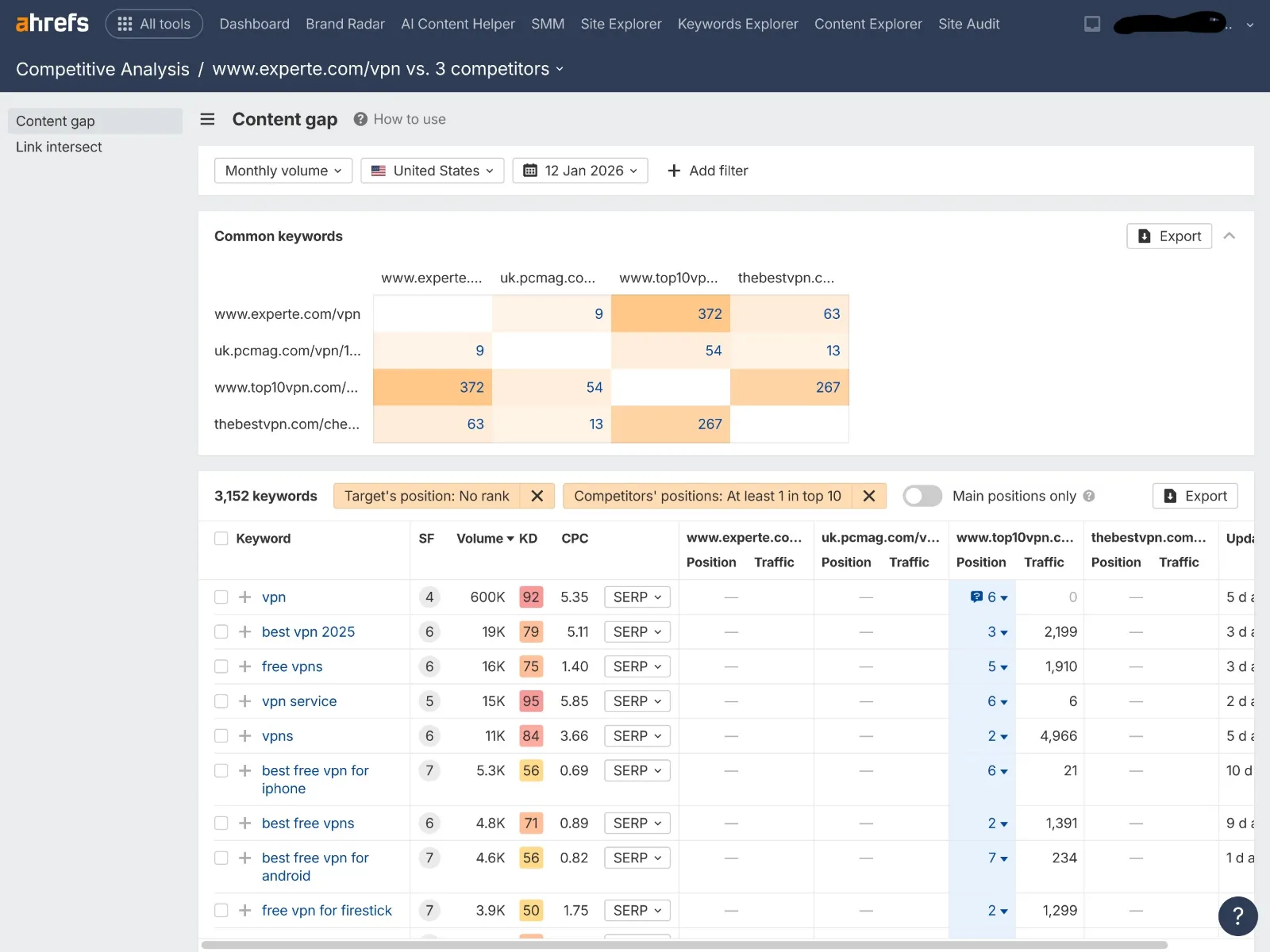Remove the Target's position No rank filter

tap(537, 496)
